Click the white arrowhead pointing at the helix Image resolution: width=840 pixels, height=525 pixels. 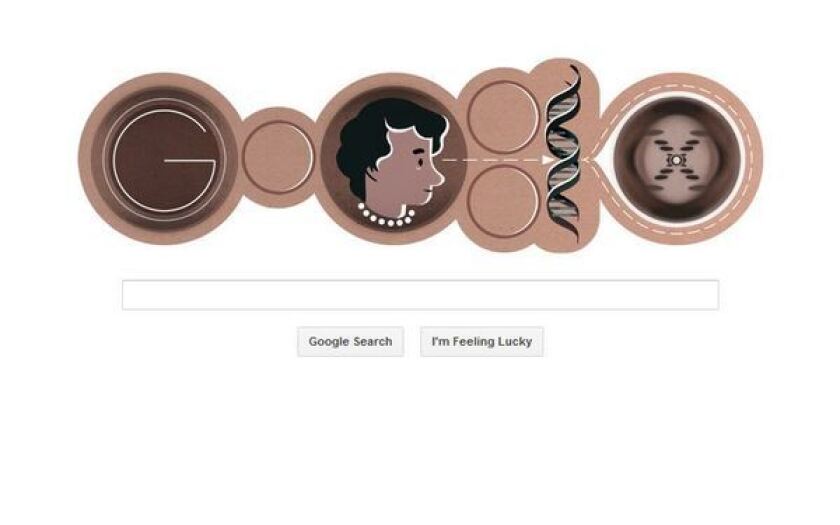[x=548, y=160]
